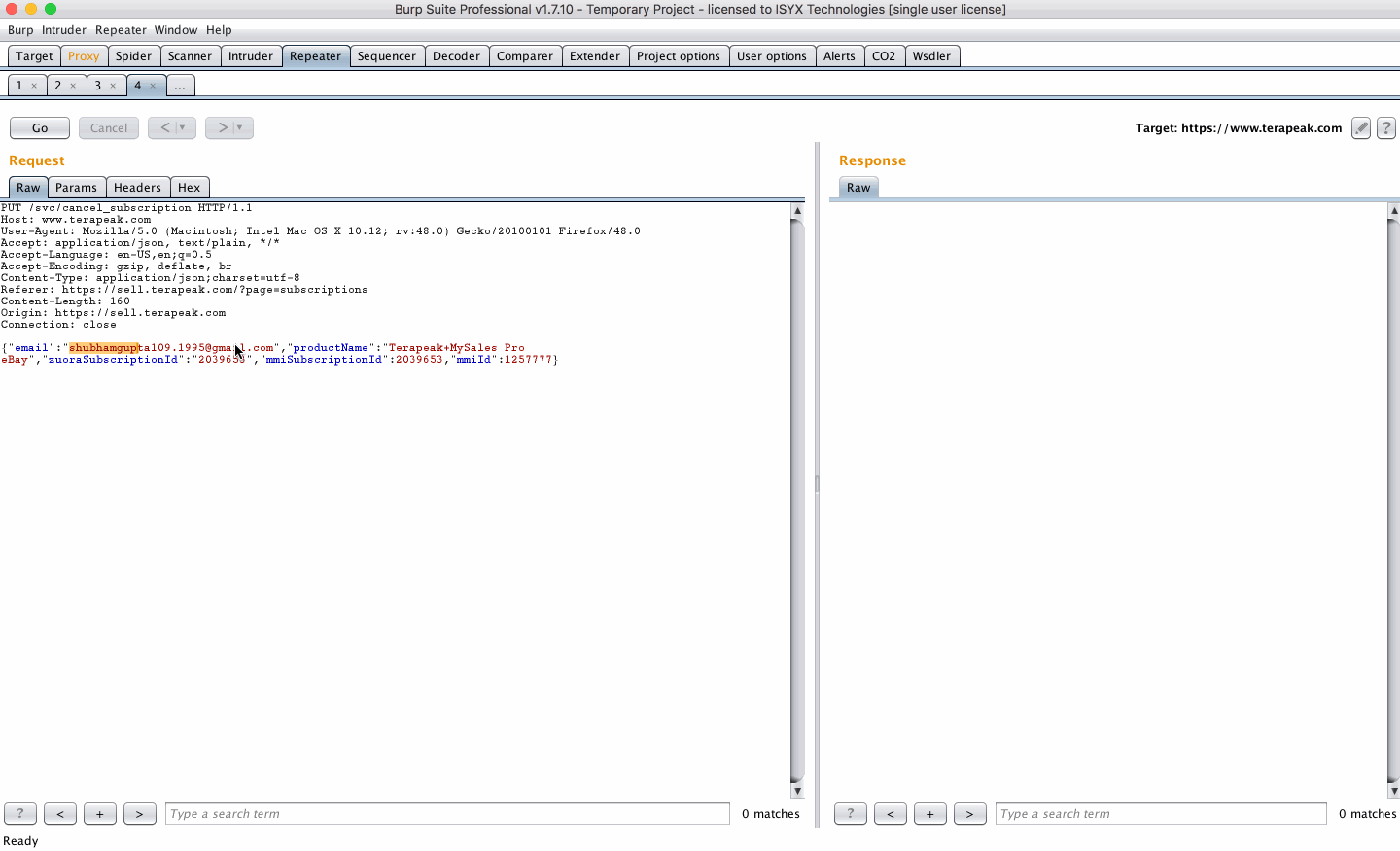Select Repeater sub-tab 3
The height and width of the screenshot is (851, 1400).
pyautogui.click(x=97, y=86)
